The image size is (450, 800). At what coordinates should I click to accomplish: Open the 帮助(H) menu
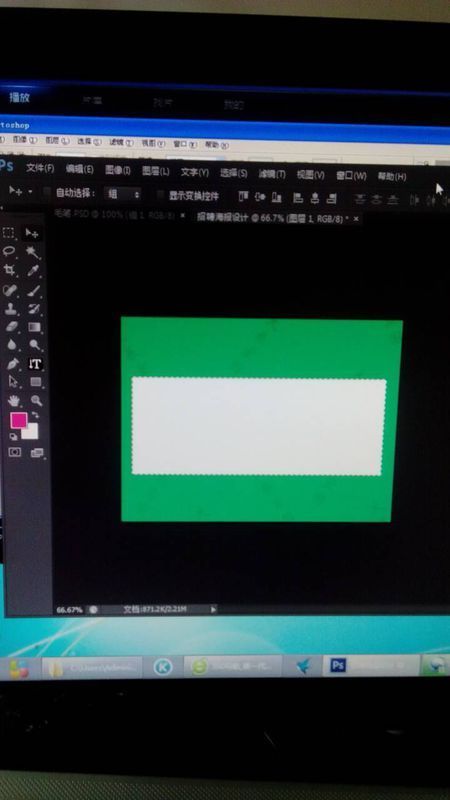[392, 177]
